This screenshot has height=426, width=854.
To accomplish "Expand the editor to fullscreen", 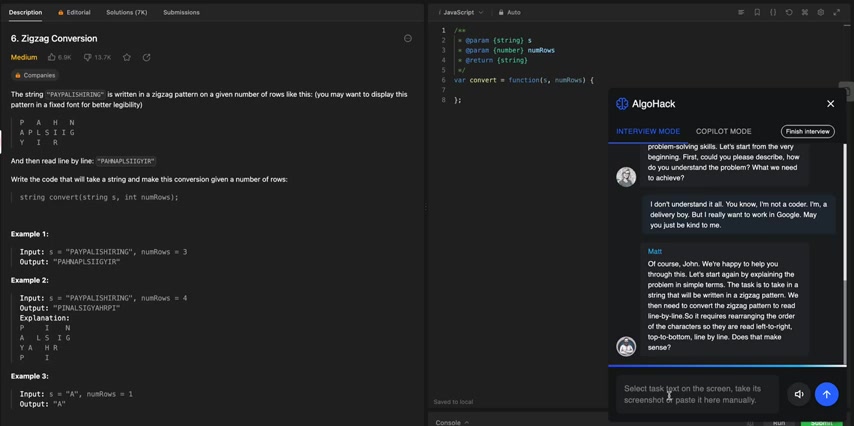I will (837, 12).
